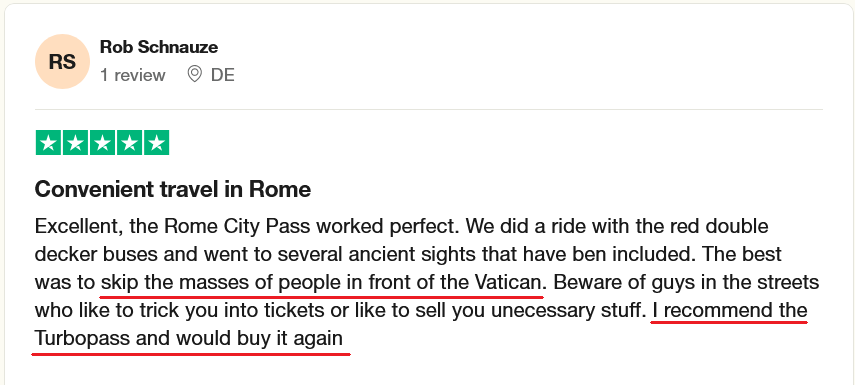Click the third green rating star
The height and width of the screenshot is (385, 855).
(x=102, y=143)
